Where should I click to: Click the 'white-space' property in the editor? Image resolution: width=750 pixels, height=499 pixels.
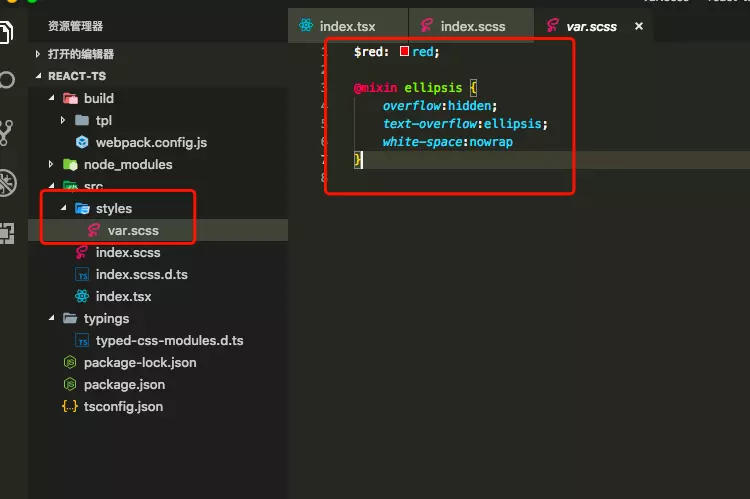(x=422, y=142)
